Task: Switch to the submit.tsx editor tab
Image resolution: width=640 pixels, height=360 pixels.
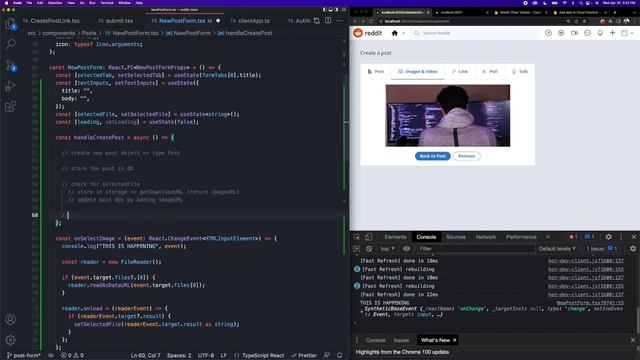Action: tap(116, 20)
